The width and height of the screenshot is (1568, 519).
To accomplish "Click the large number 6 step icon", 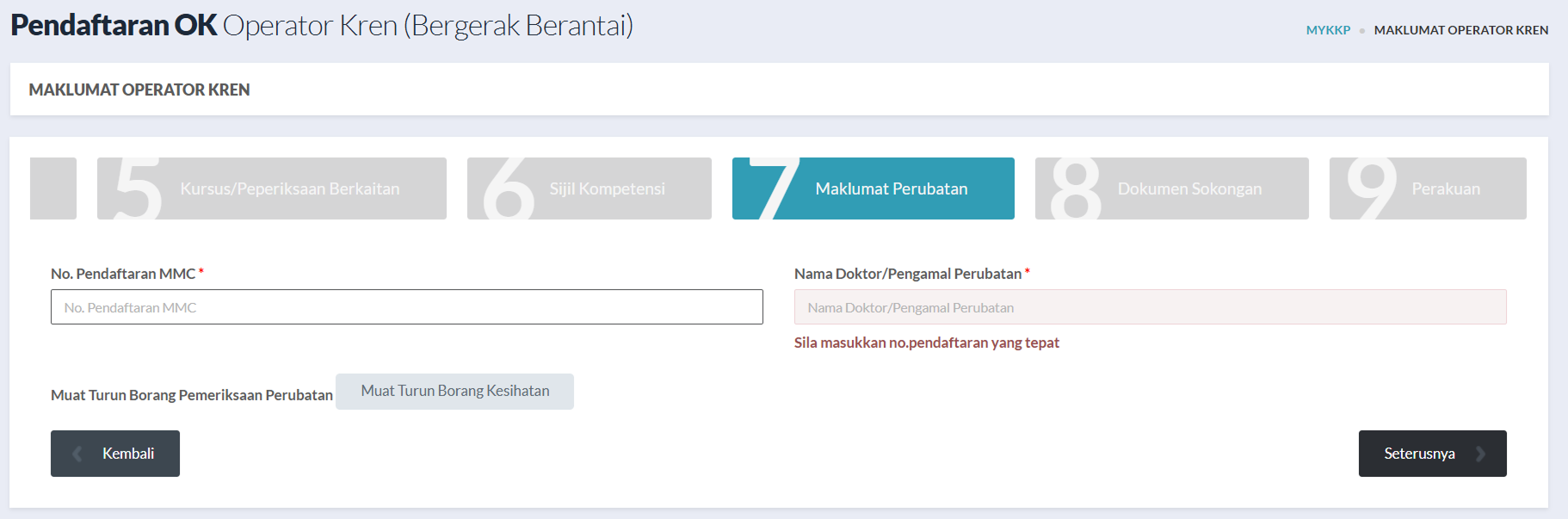I will [509, 188].
